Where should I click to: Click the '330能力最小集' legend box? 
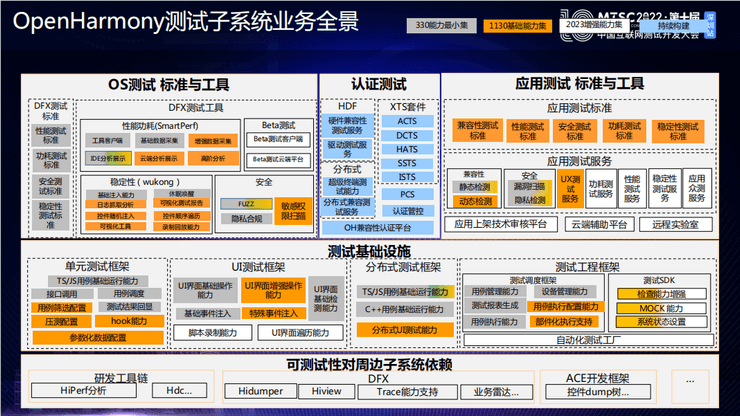(x=441, y=25)
